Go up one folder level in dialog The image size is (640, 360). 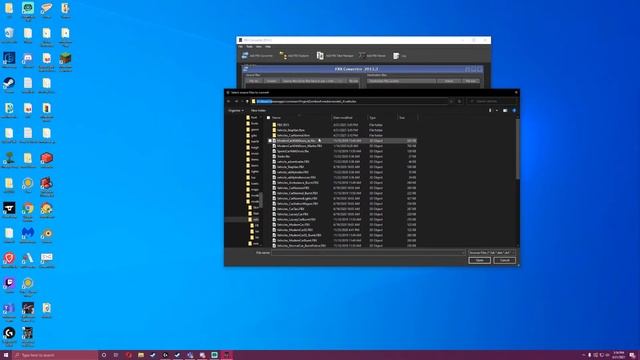tap(247, 101)
